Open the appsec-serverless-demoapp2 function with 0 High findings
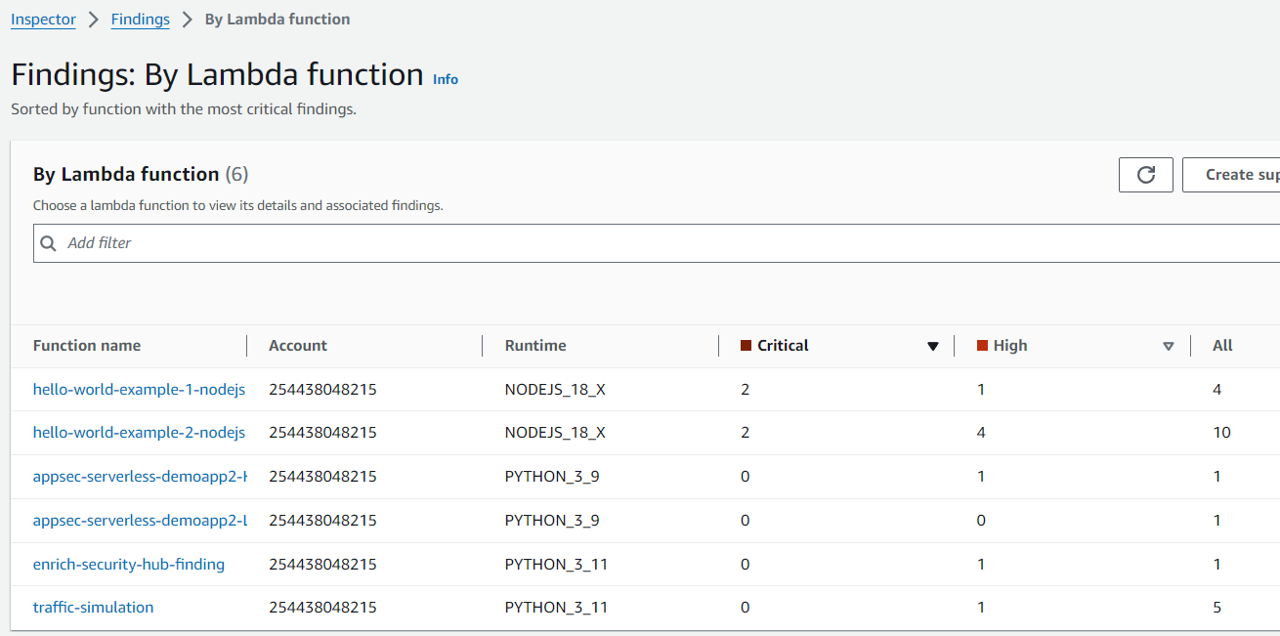This screenshot has height=636, width=1280. 140,520
